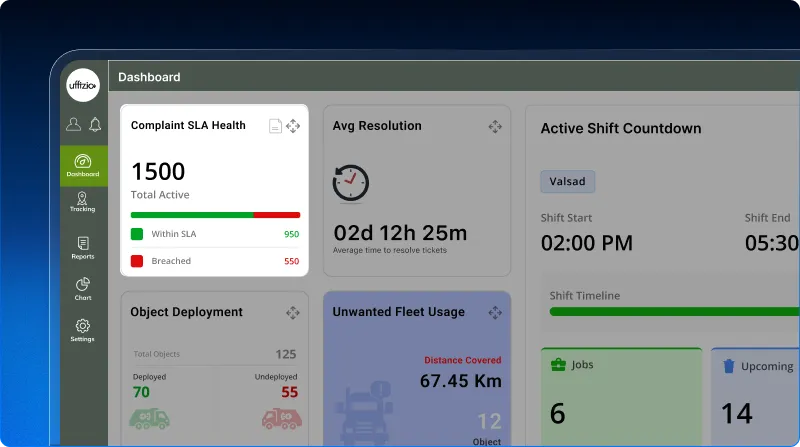
Task: Click the Breached count 550
Action: click(291, 261)
